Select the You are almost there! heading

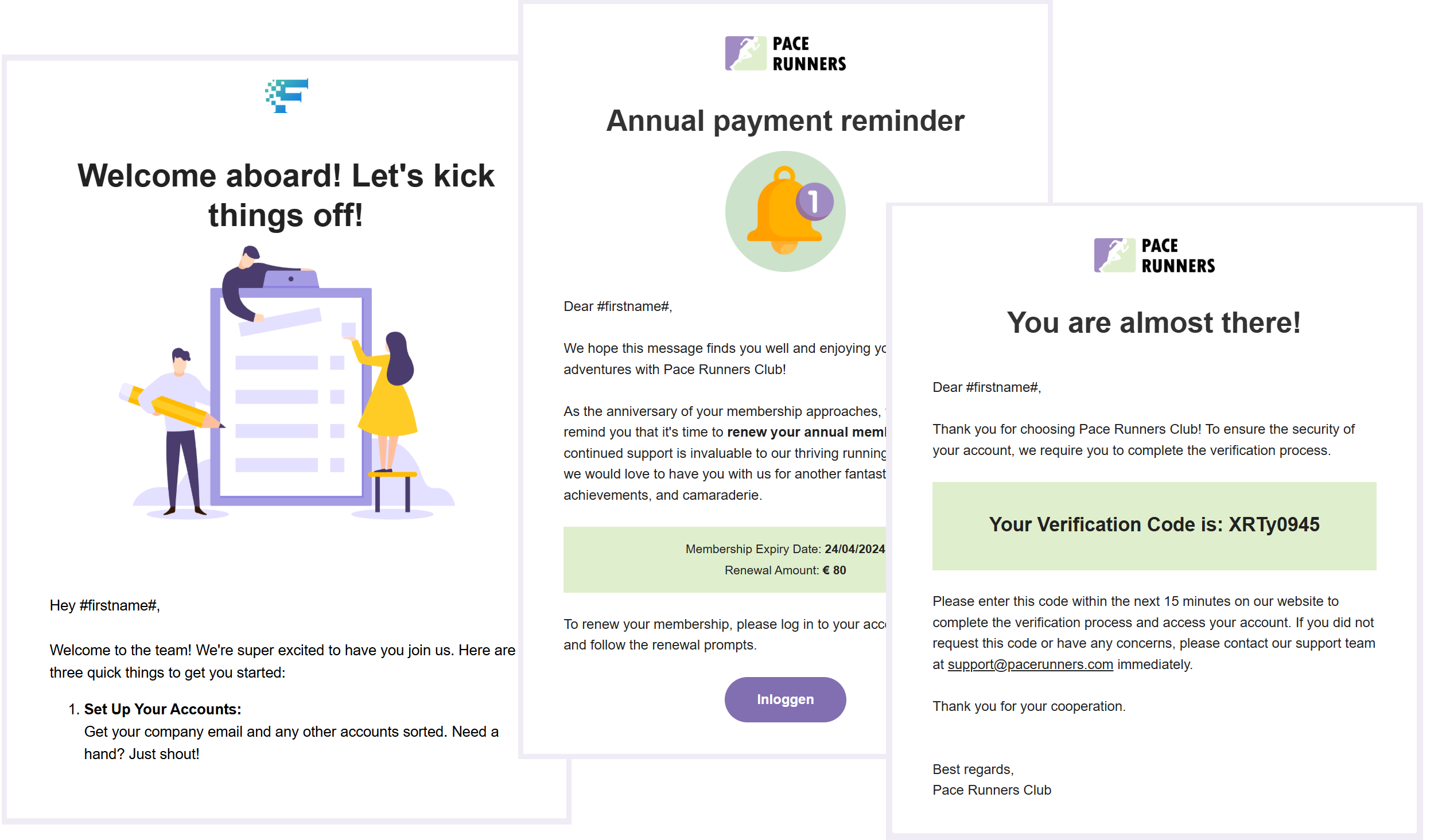pyautogui.click(x=1154, y=322)
